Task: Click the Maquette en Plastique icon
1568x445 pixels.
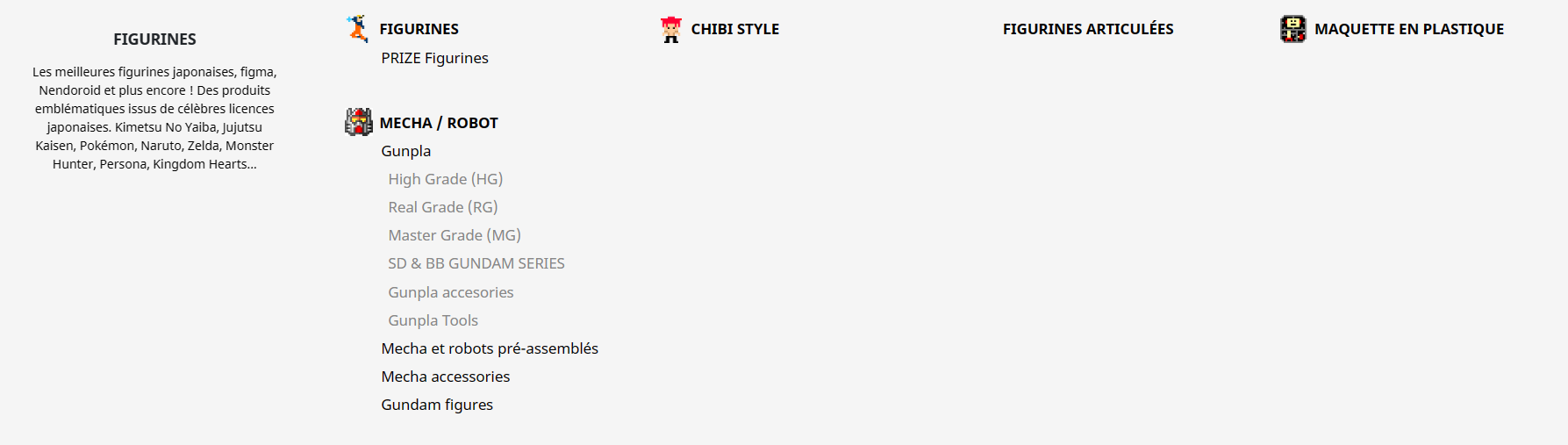Action: tap(1292, 29)
